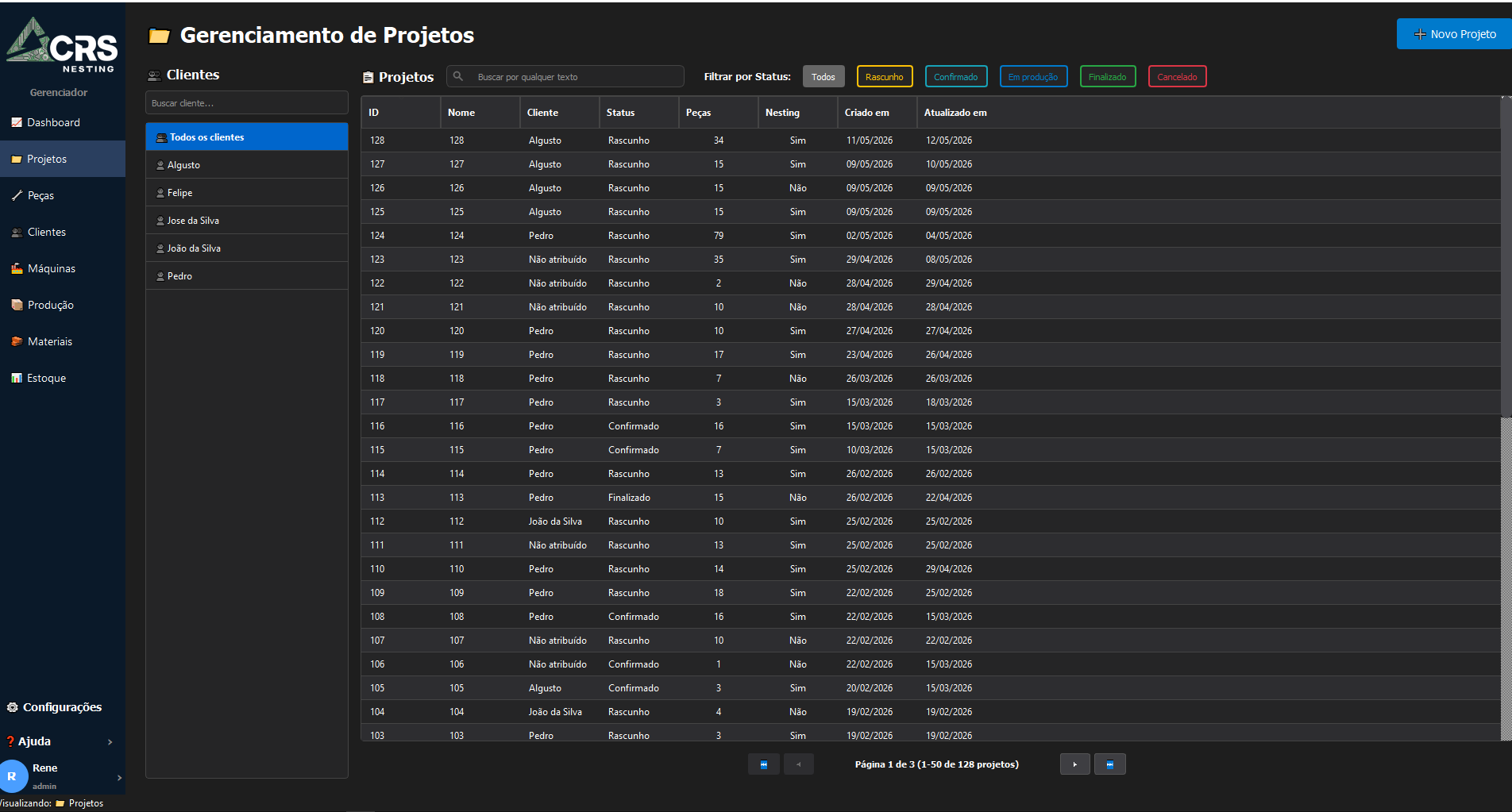Open the Dashboard chart icon
Image resolution: width=1512 pixels, height=812 pixels.
pos(17,122)
